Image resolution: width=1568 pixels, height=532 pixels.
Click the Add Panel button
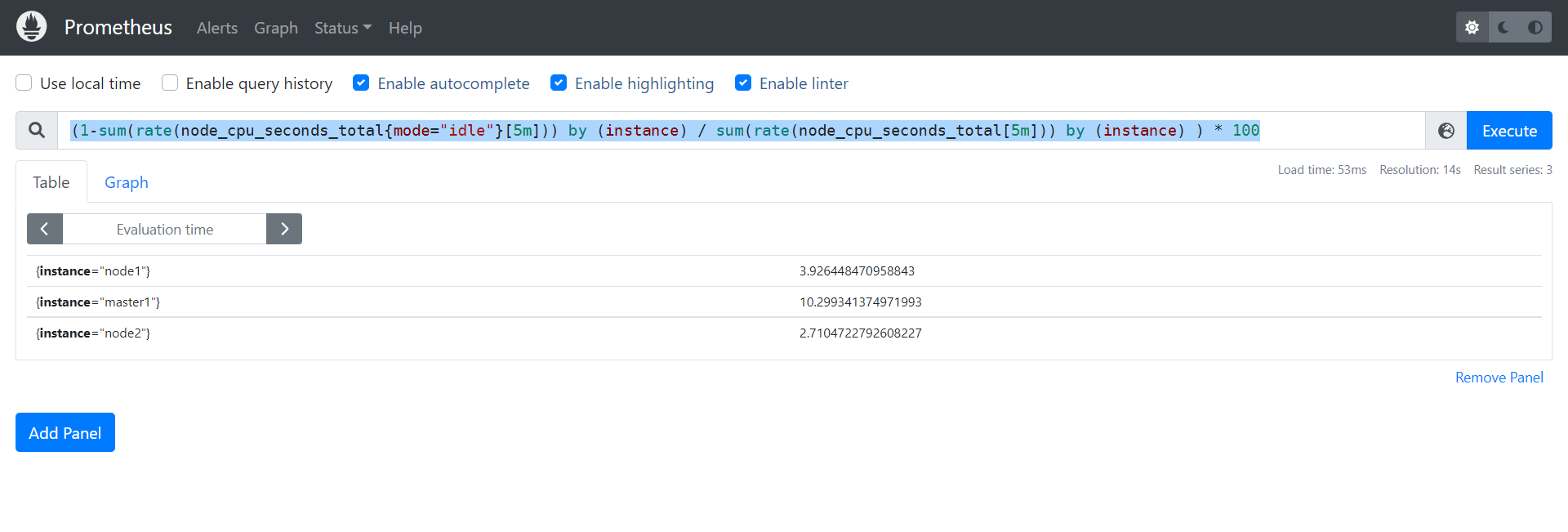click(x=65, y=432)
